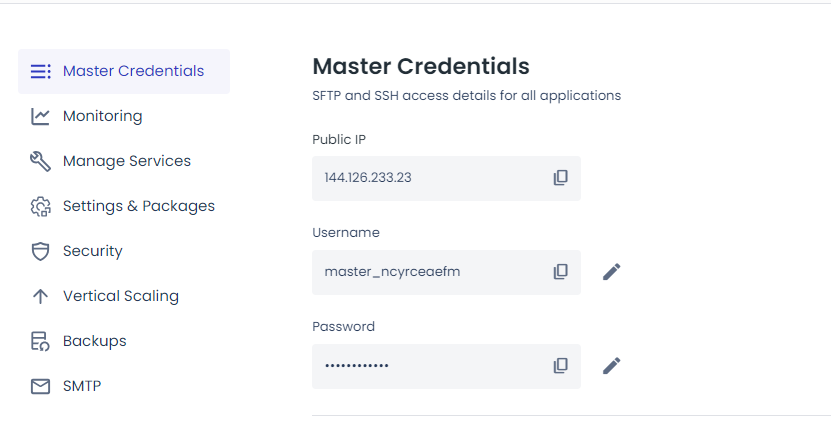Click the Settings & Packages gear icon
831x439 pixels.
point(40,206)
